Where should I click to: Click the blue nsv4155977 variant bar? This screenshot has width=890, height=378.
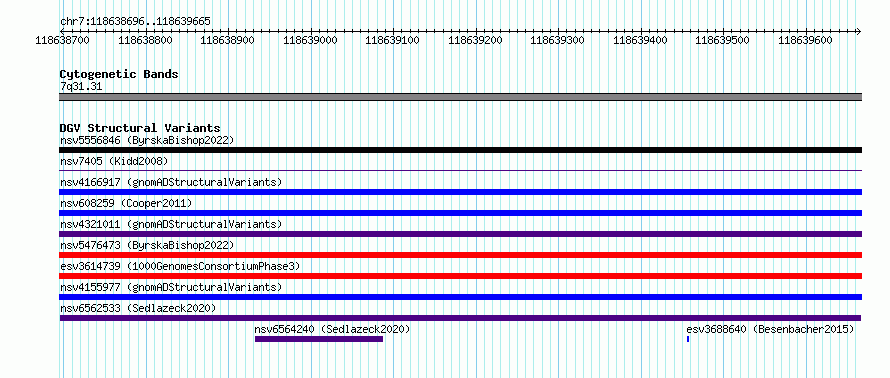[x=460, y=297]
